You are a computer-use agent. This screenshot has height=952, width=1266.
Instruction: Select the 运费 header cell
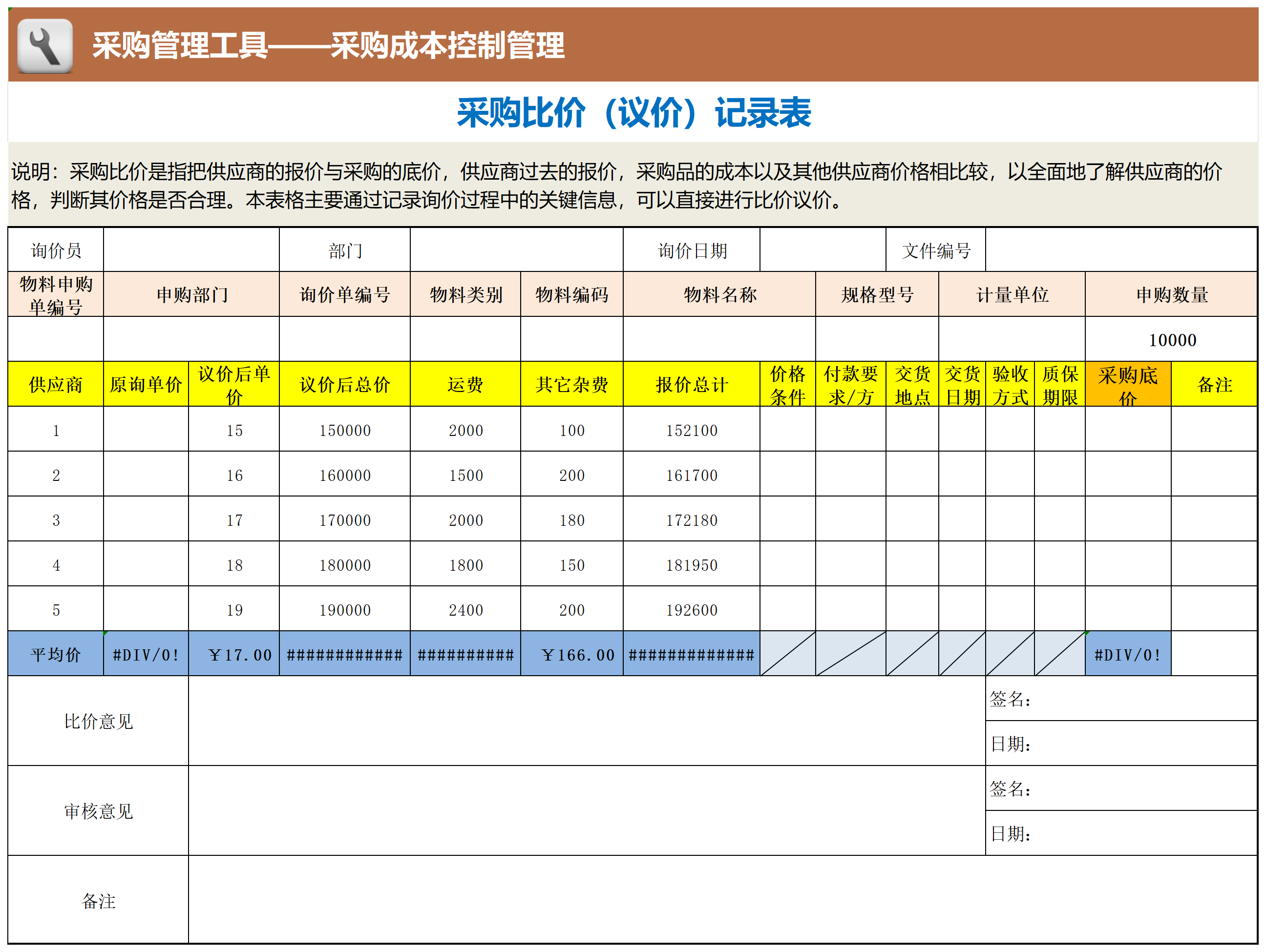click(466, 385)
